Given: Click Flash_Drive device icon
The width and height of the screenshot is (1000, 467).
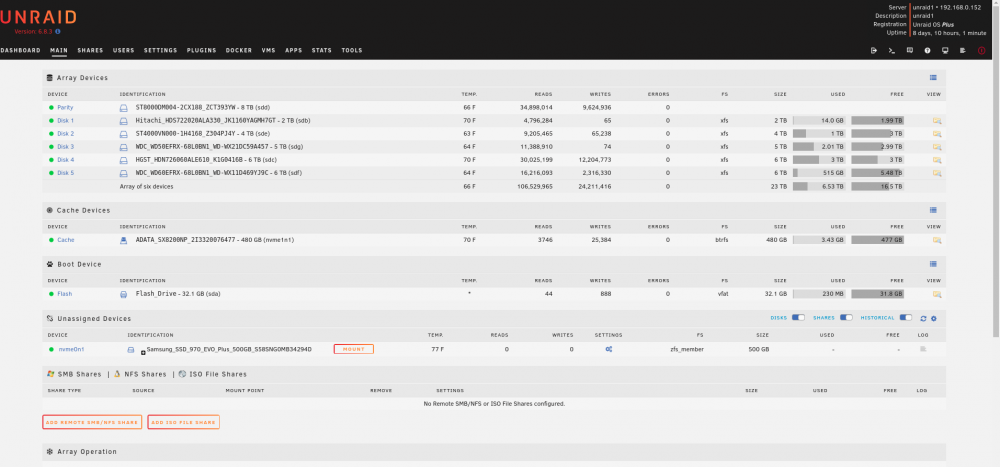Looking at the screenshot, I should tap(124, 294).
